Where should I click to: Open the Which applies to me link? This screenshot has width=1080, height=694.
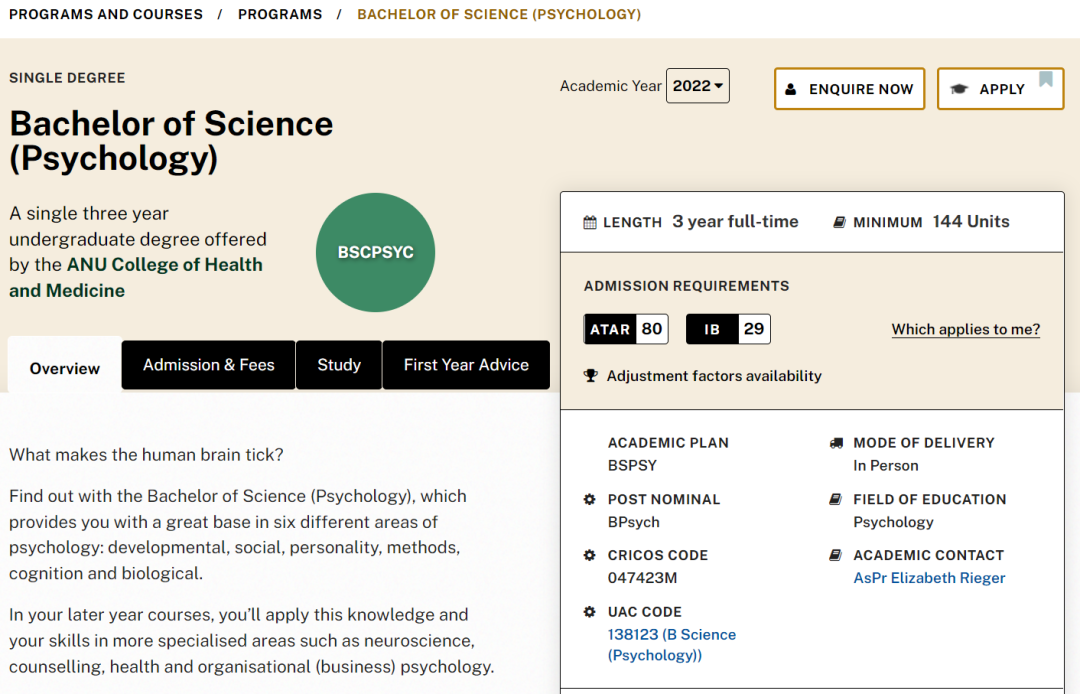pyautogui.click(x=966, y=329)
